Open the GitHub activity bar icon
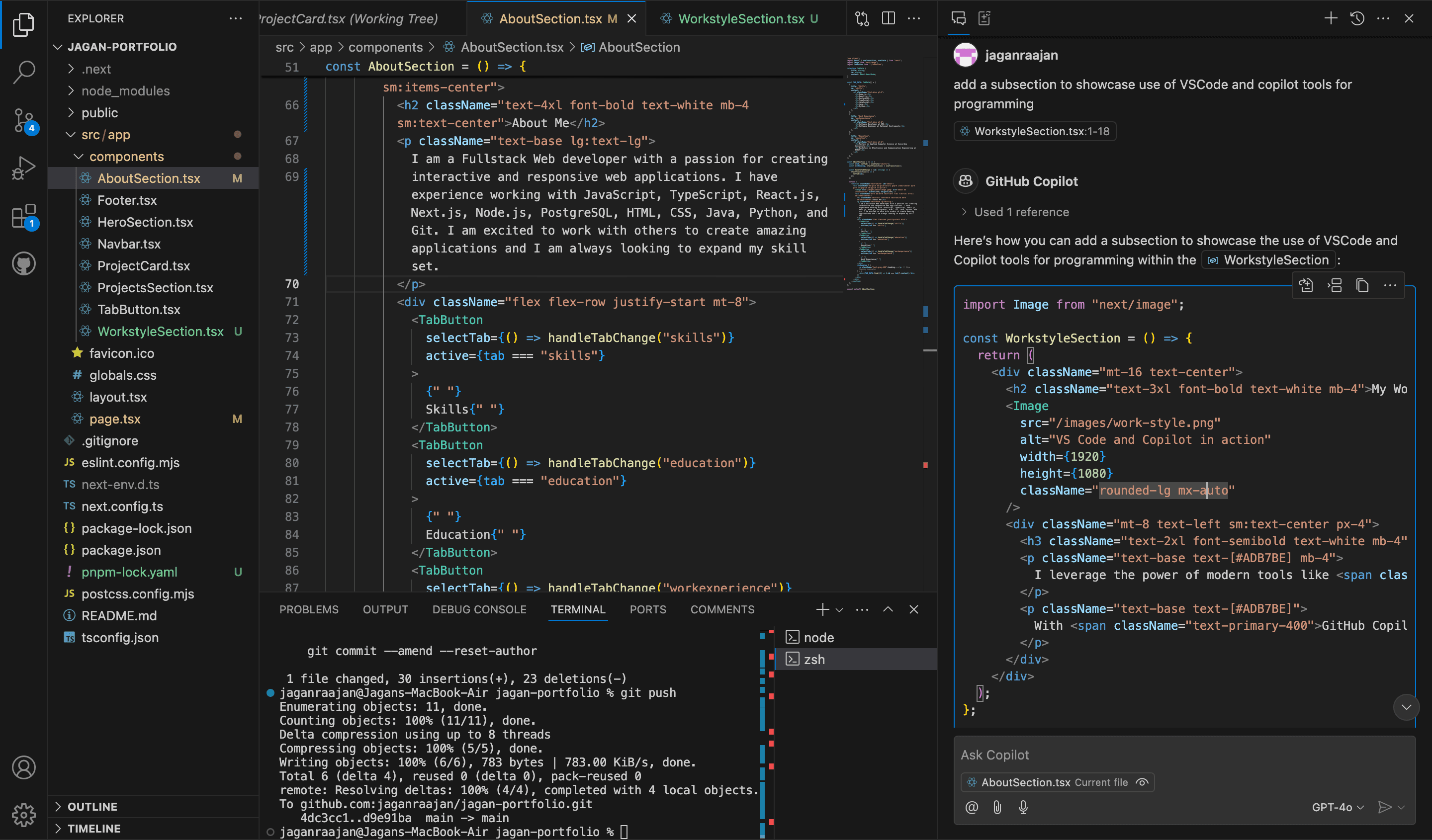This screenshot has height=840, width=1432. pyautogui.click(x=24, y=263)
